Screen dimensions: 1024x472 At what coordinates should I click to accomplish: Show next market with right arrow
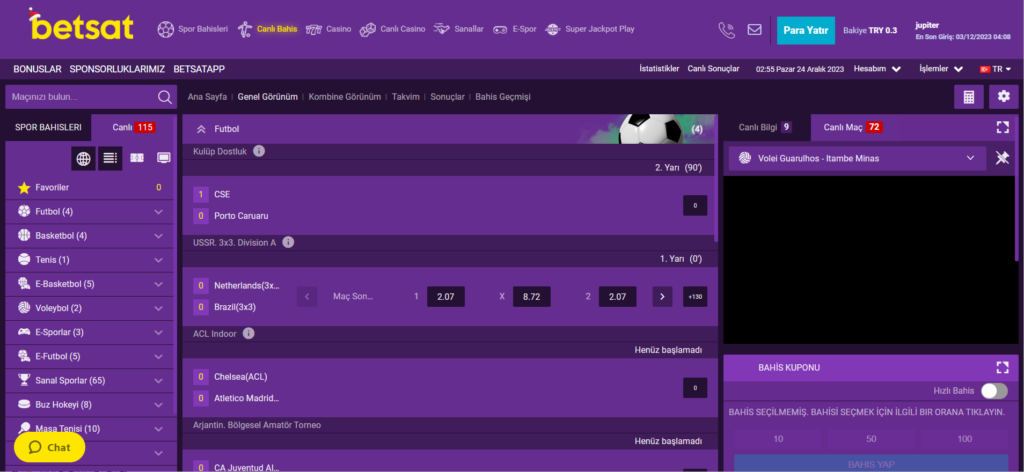click(662, 296)
